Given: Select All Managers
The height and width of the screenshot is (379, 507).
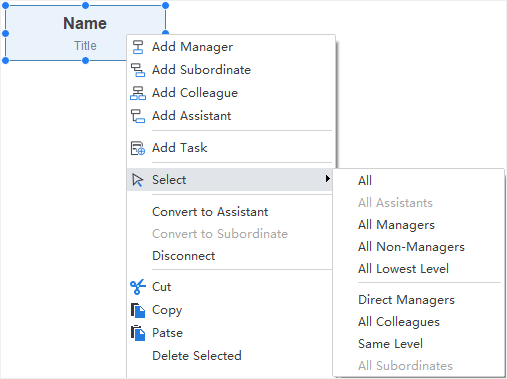Looking at the screenshot, I should pos(396,225).
